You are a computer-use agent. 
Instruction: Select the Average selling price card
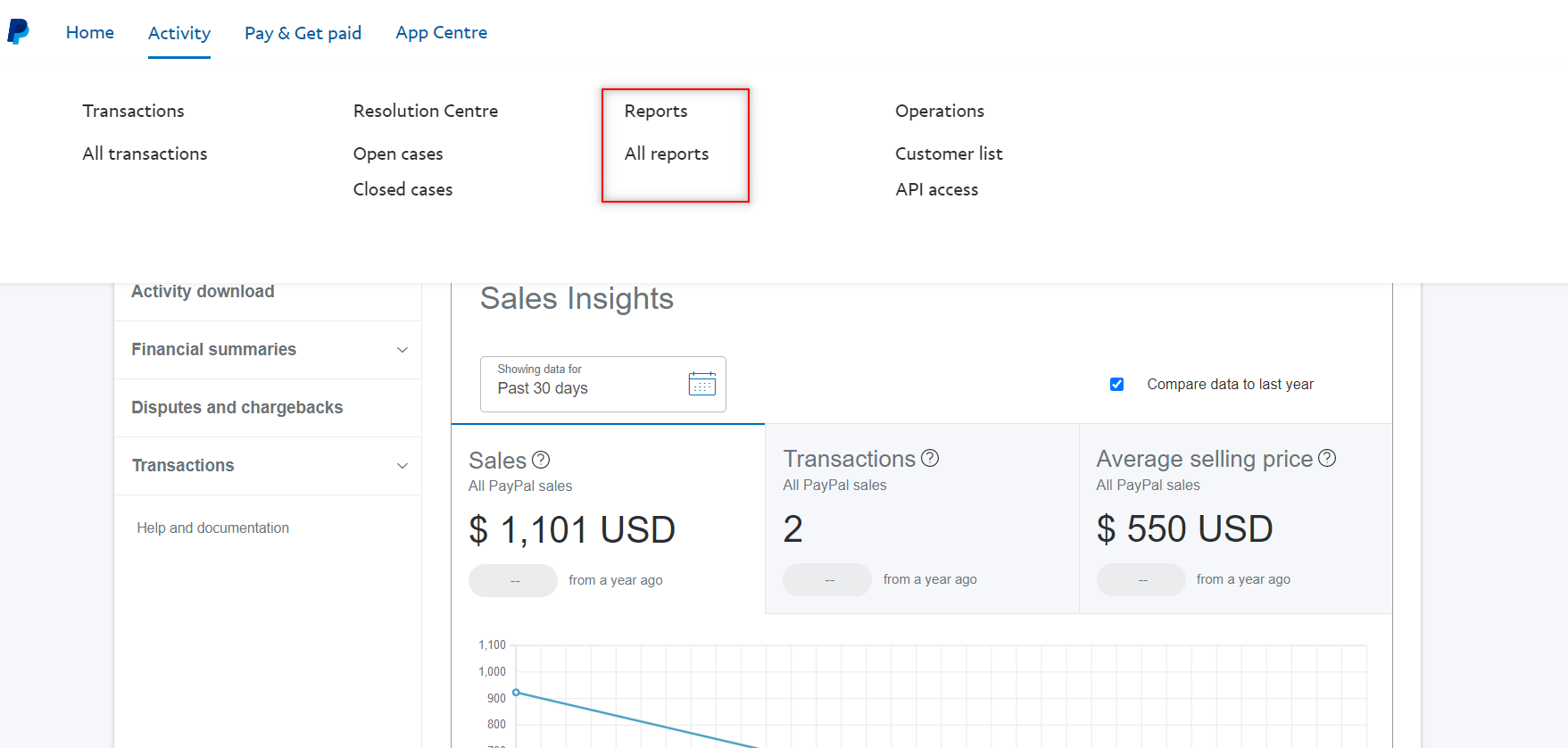point(1236,519)
